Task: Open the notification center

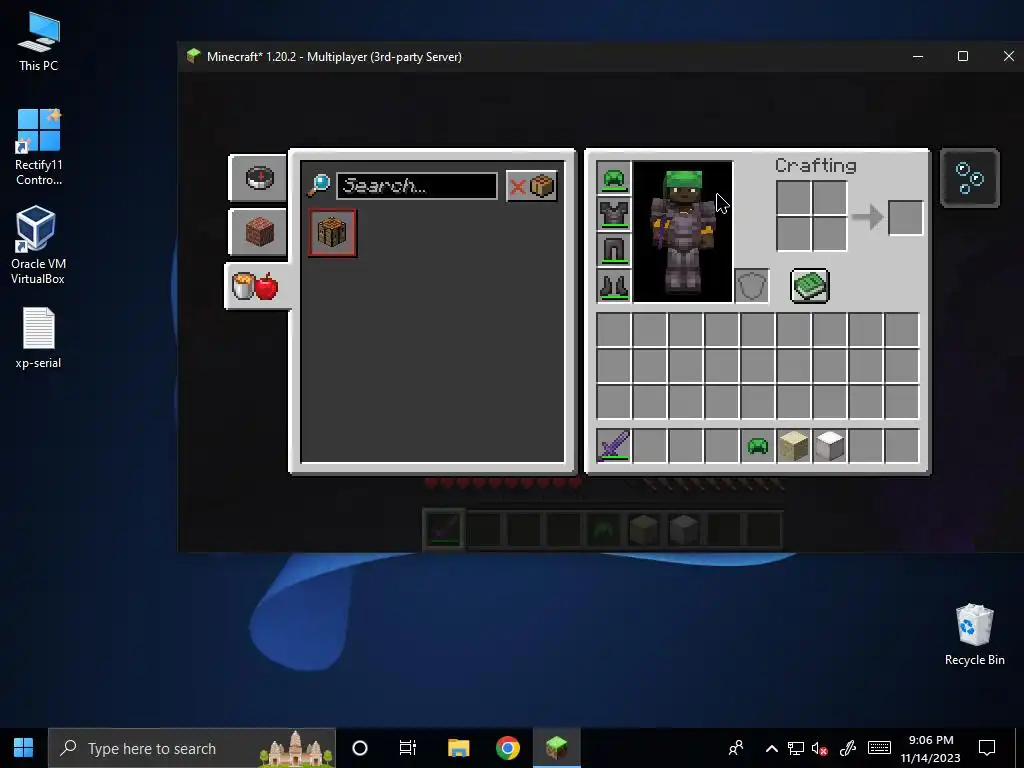Action: coord(987,748)
